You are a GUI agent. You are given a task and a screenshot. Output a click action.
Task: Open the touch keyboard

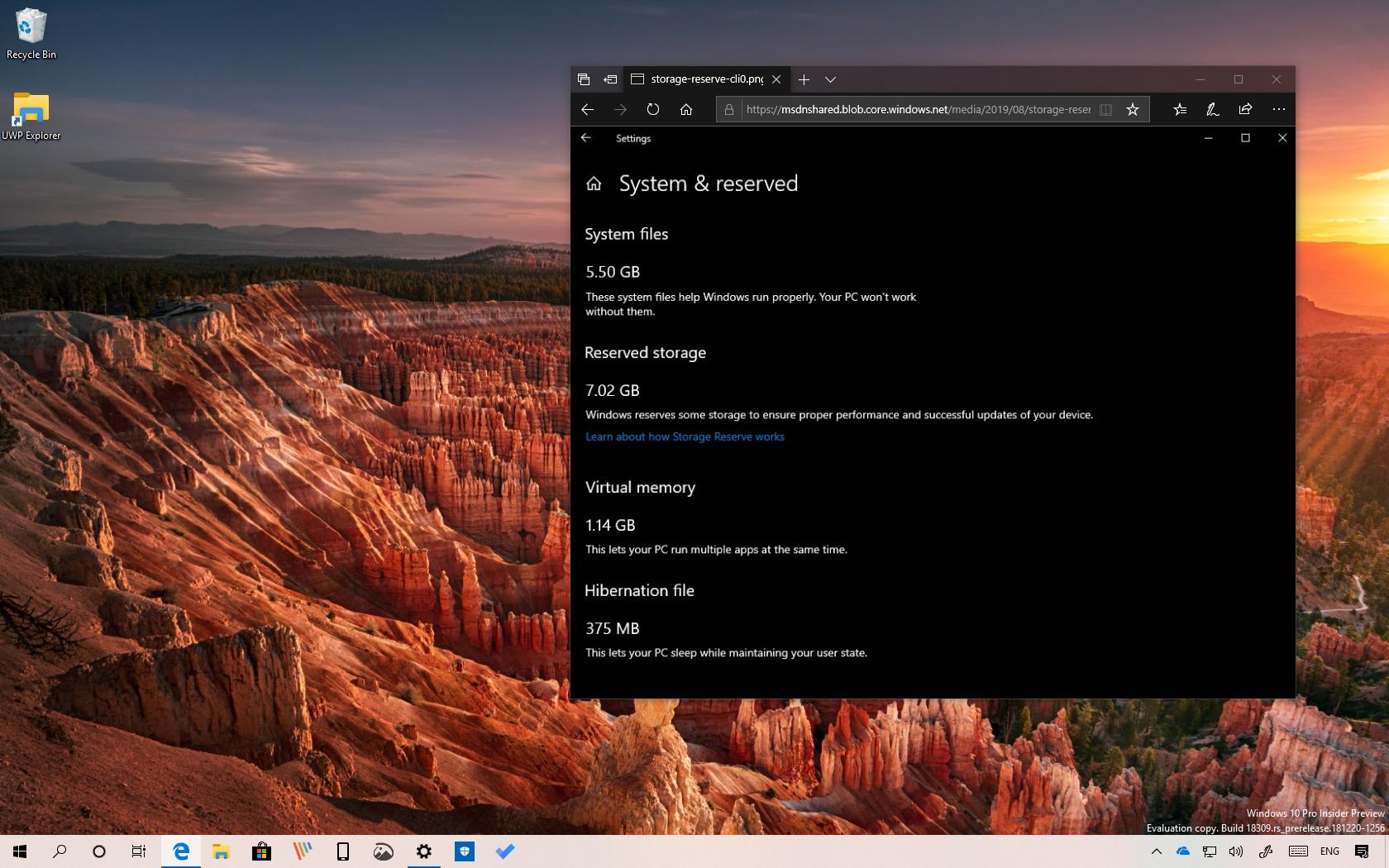(1298, 851)
